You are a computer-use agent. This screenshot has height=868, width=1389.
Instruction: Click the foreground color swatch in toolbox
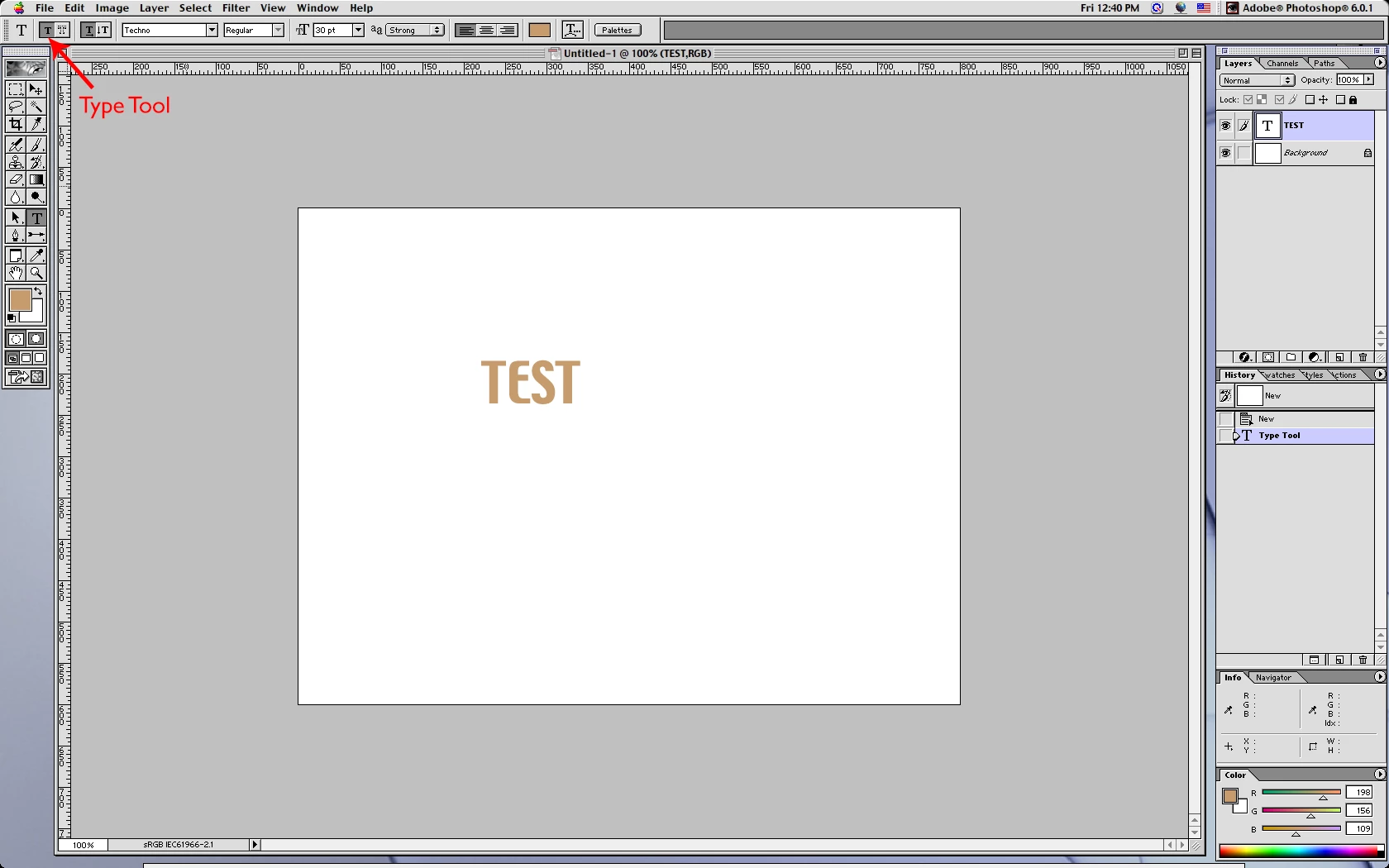tap(20, 299)
